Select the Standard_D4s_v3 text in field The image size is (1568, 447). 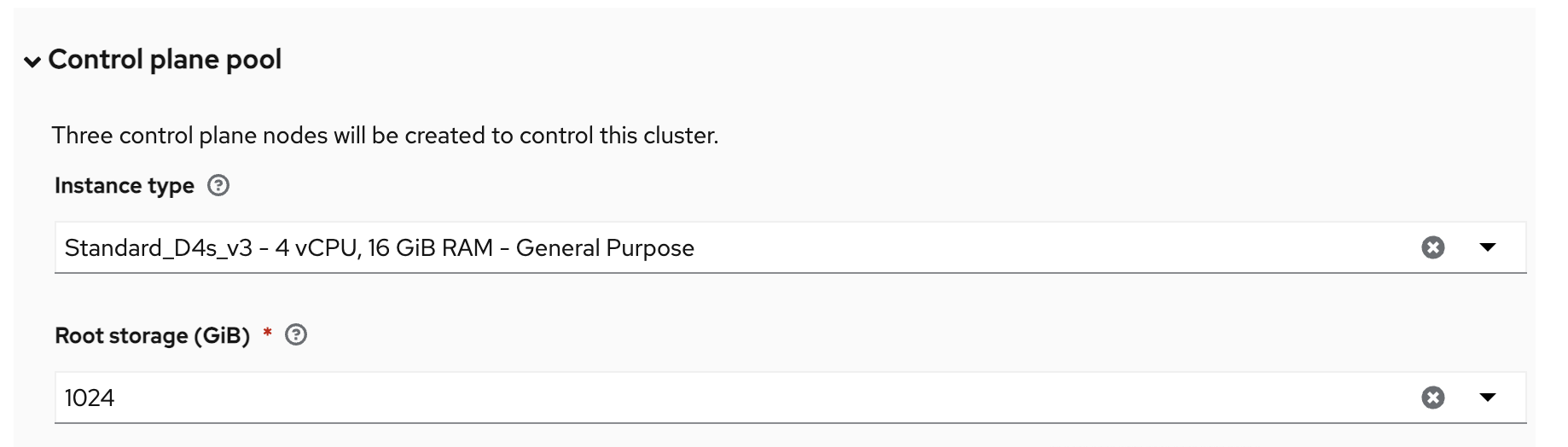pos(159,248)
